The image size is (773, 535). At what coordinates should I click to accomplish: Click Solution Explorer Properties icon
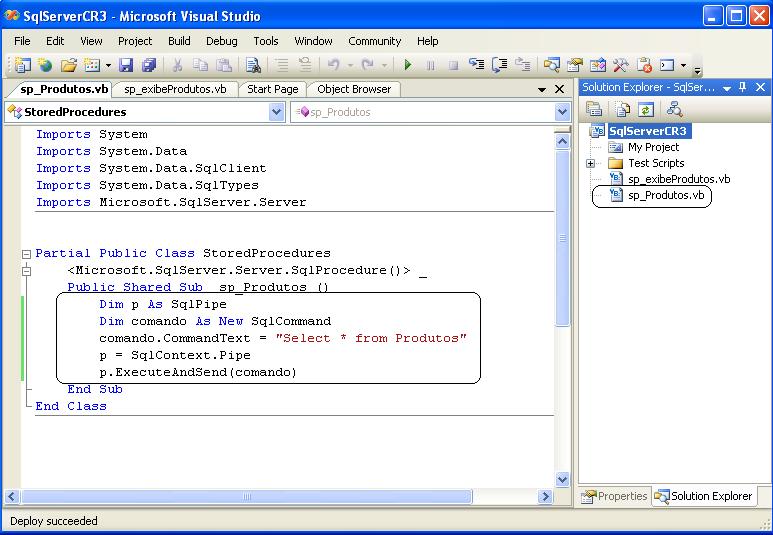[x=594, y=108]
